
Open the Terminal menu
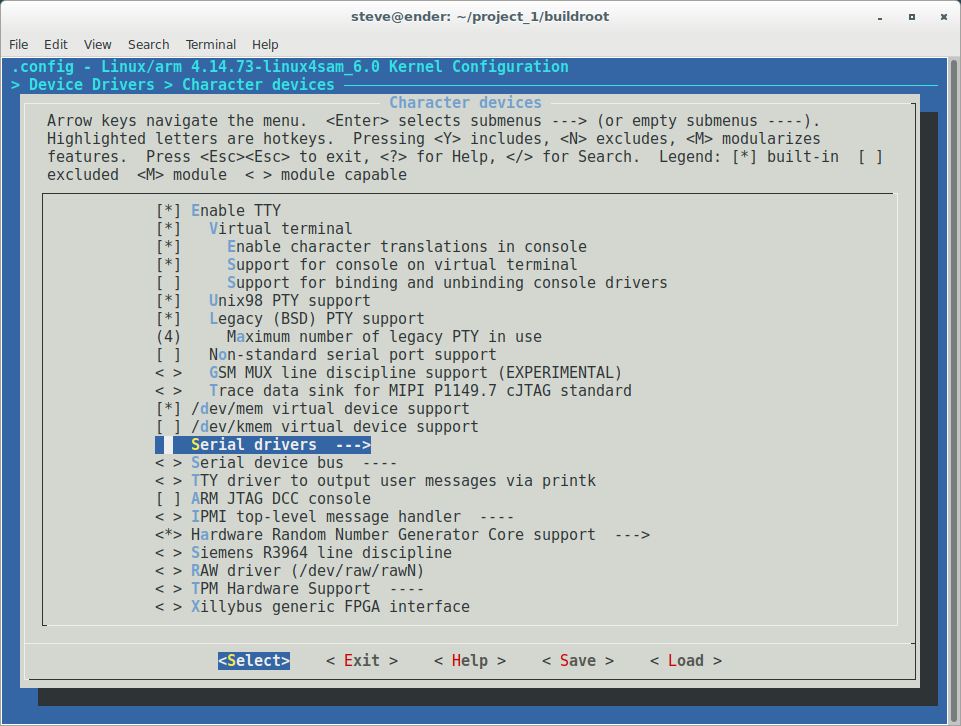click(210, 44)
